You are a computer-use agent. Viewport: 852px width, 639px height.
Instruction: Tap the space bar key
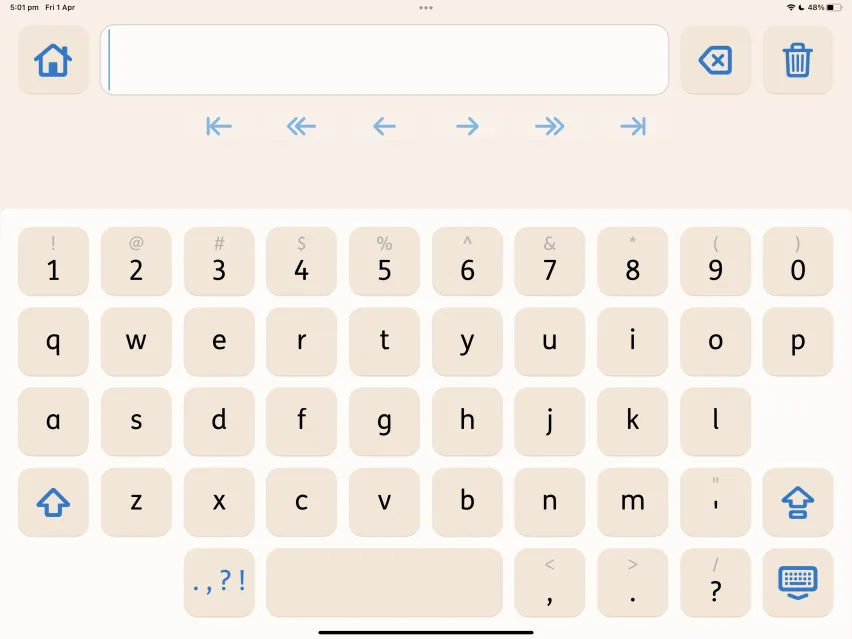coord(384,582)
